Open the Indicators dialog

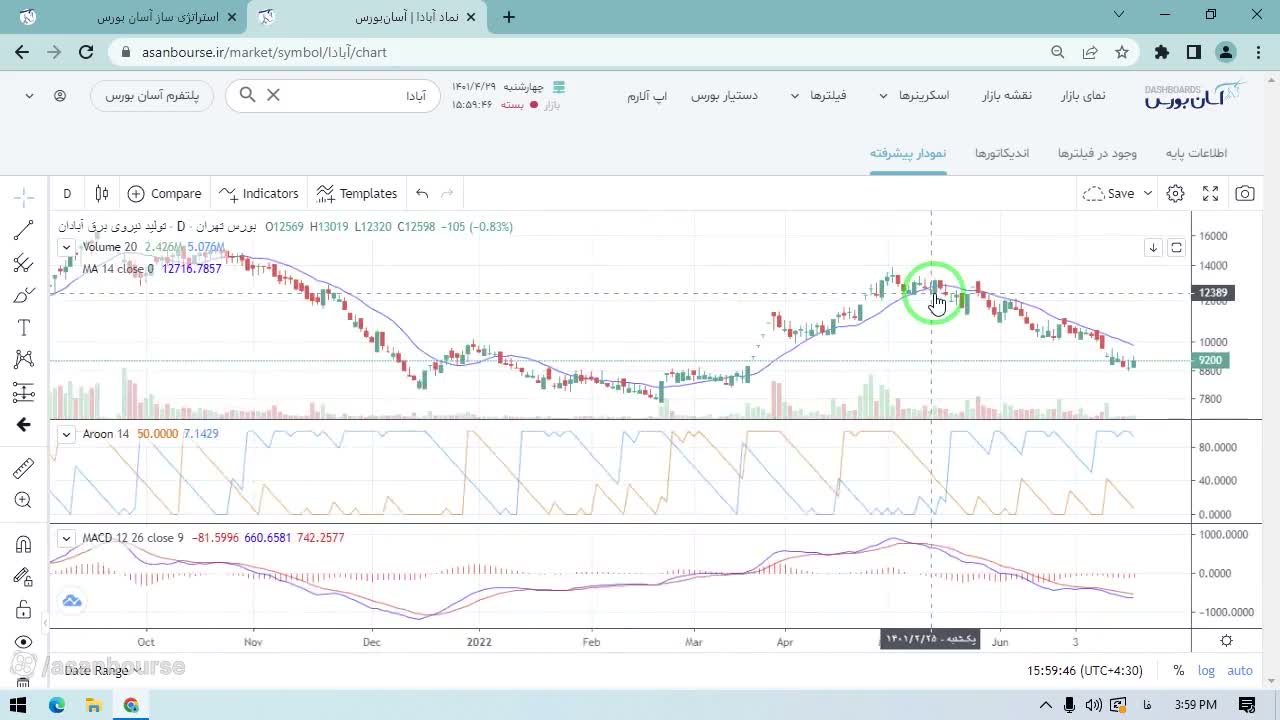tap(259, 193)
